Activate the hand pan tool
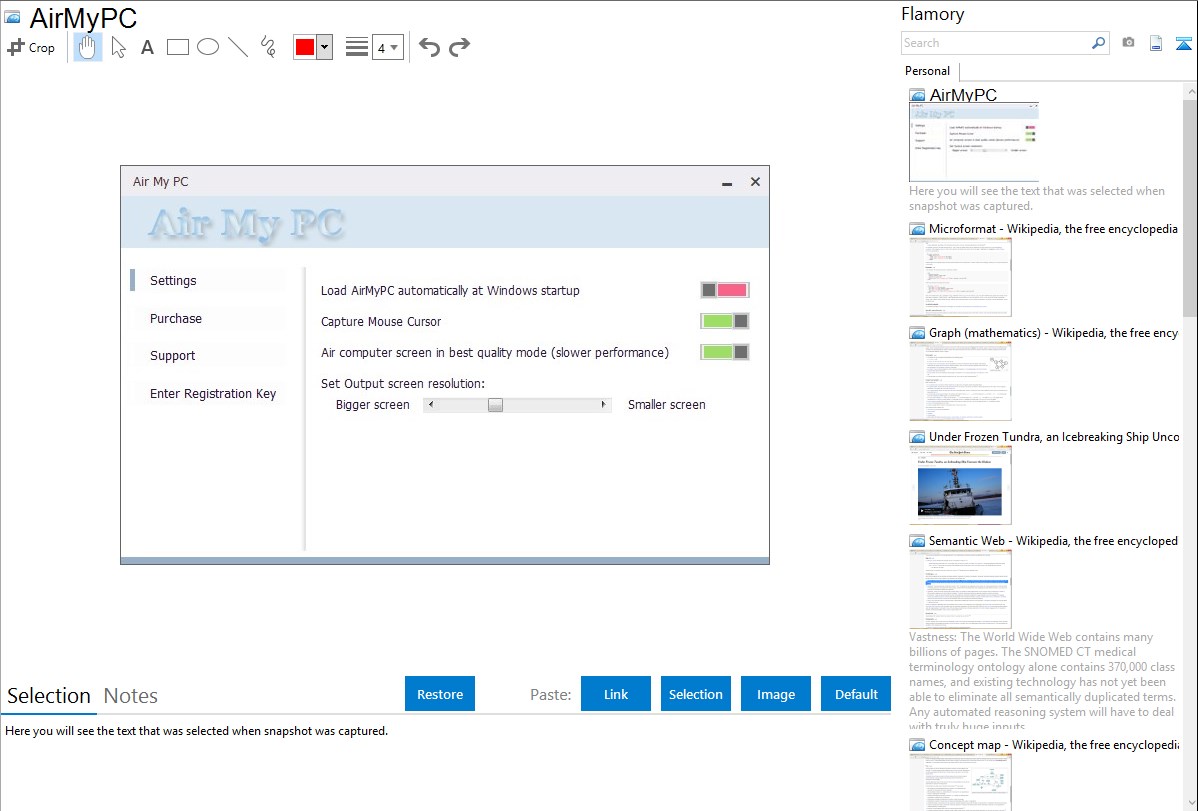This screenshot has width=1198, height=811. (87, 47)
